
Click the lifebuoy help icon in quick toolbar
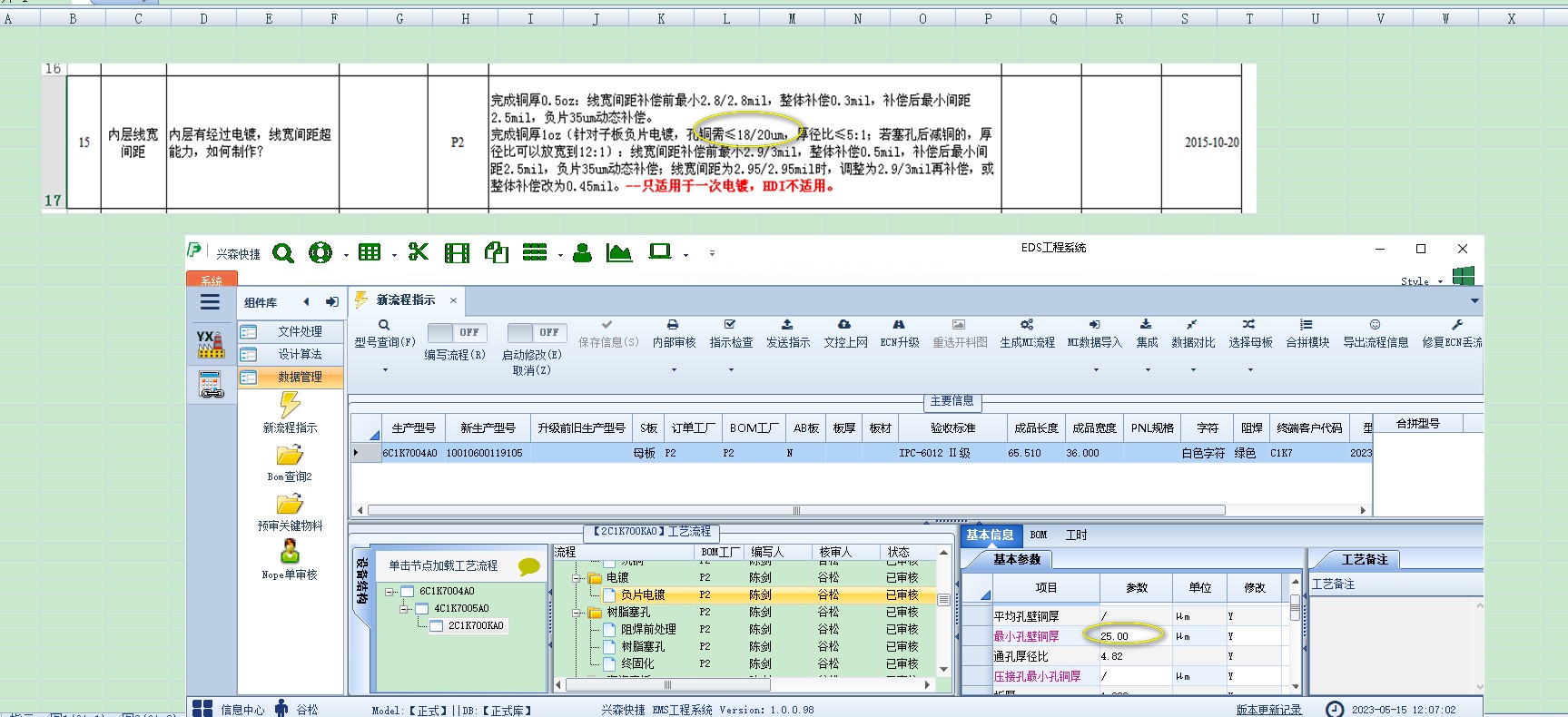(x=320, y=253)
